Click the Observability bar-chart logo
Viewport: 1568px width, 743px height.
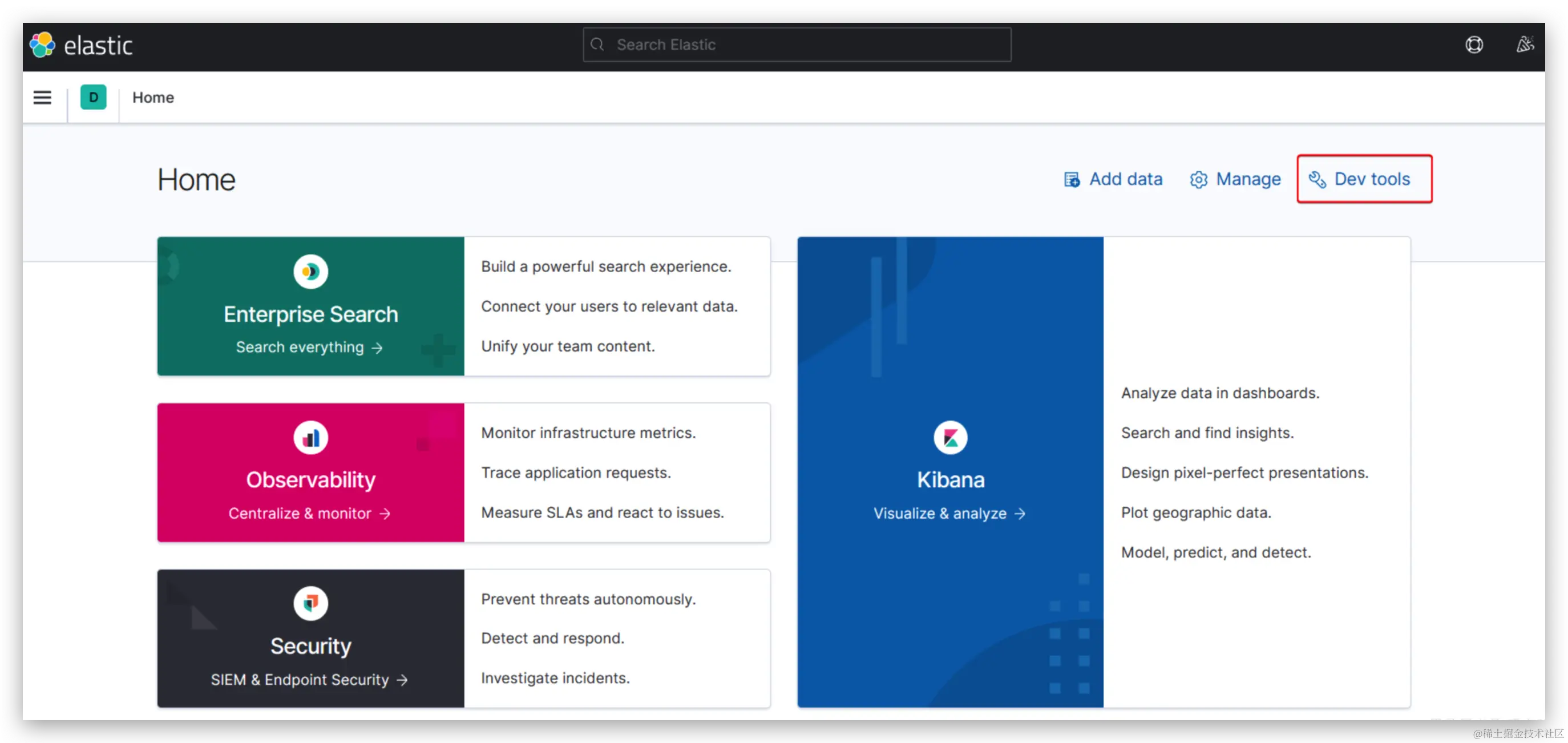pyautogui.click(x=310, y=438)
